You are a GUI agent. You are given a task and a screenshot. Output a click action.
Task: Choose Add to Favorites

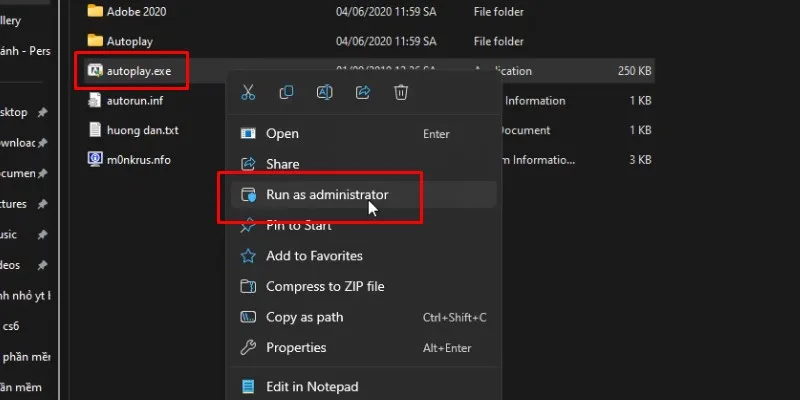(x=363, y=256)
